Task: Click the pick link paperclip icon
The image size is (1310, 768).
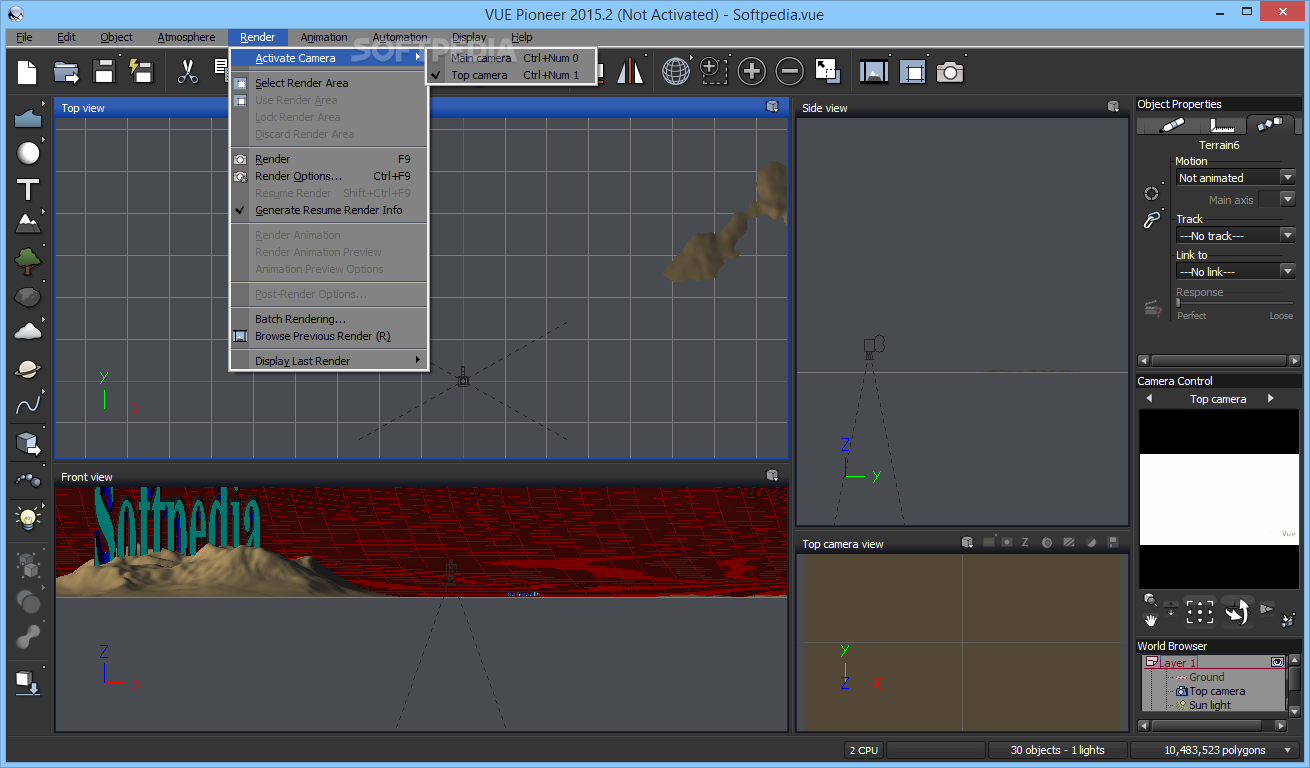Action: [1151, 221]
